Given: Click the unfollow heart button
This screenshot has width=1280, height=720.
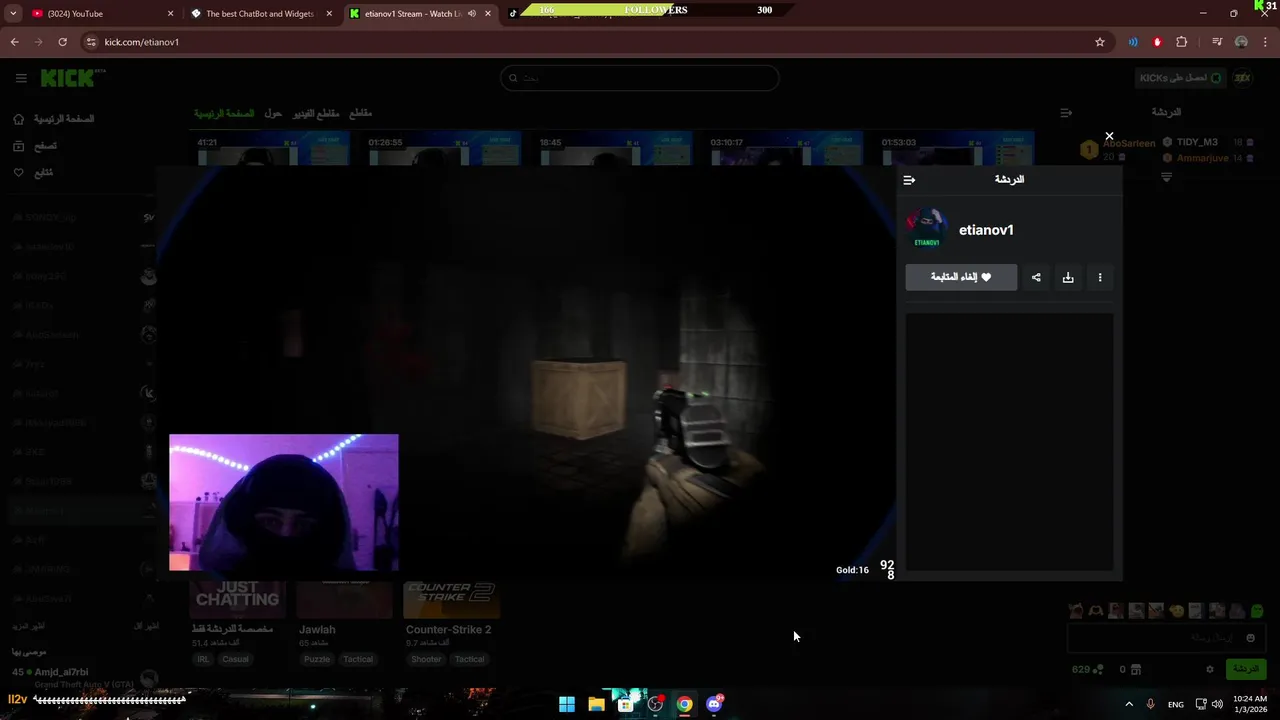Looking at the screenshot, I should (x=961, y=277).
